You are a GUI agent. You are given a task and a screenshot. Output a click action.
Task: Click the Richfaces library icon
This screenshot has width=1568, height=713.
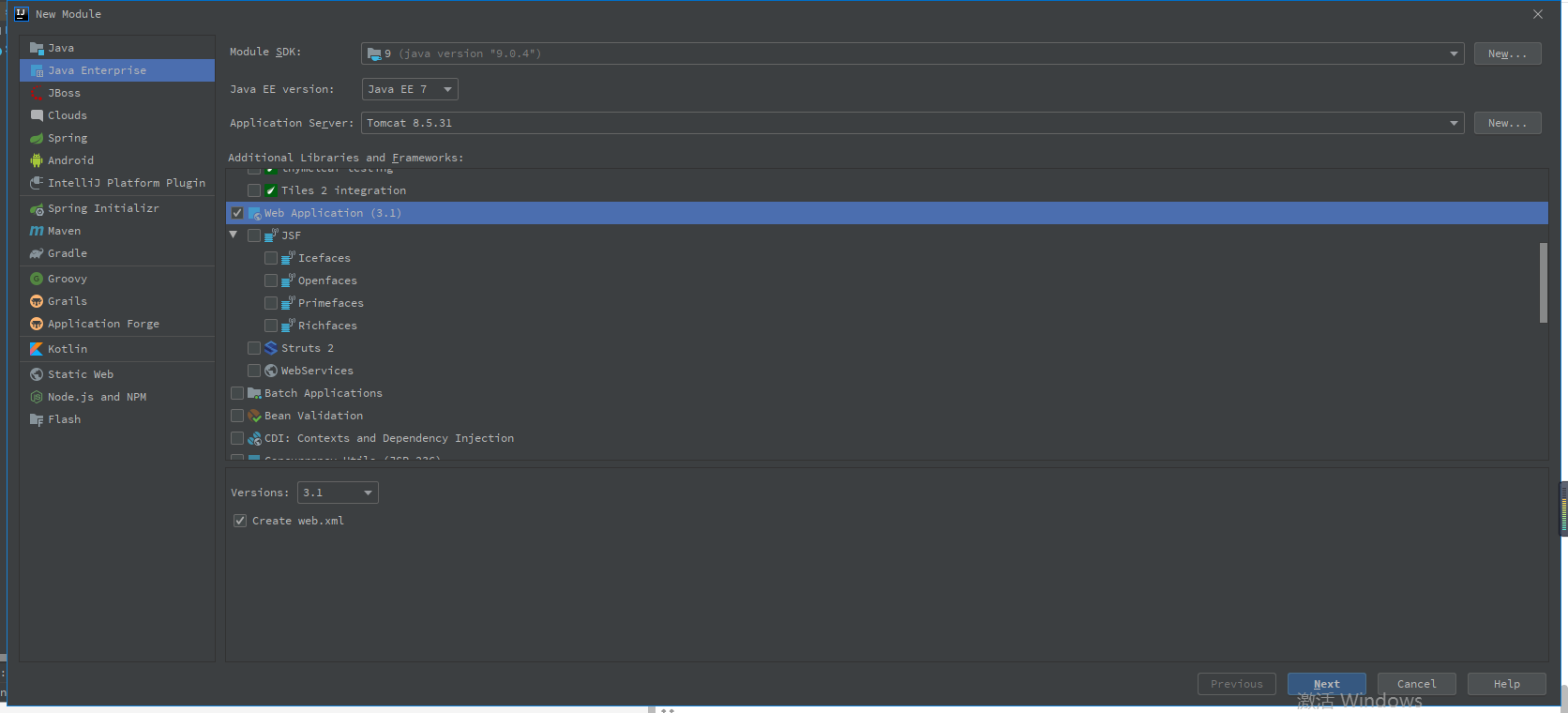288,326
